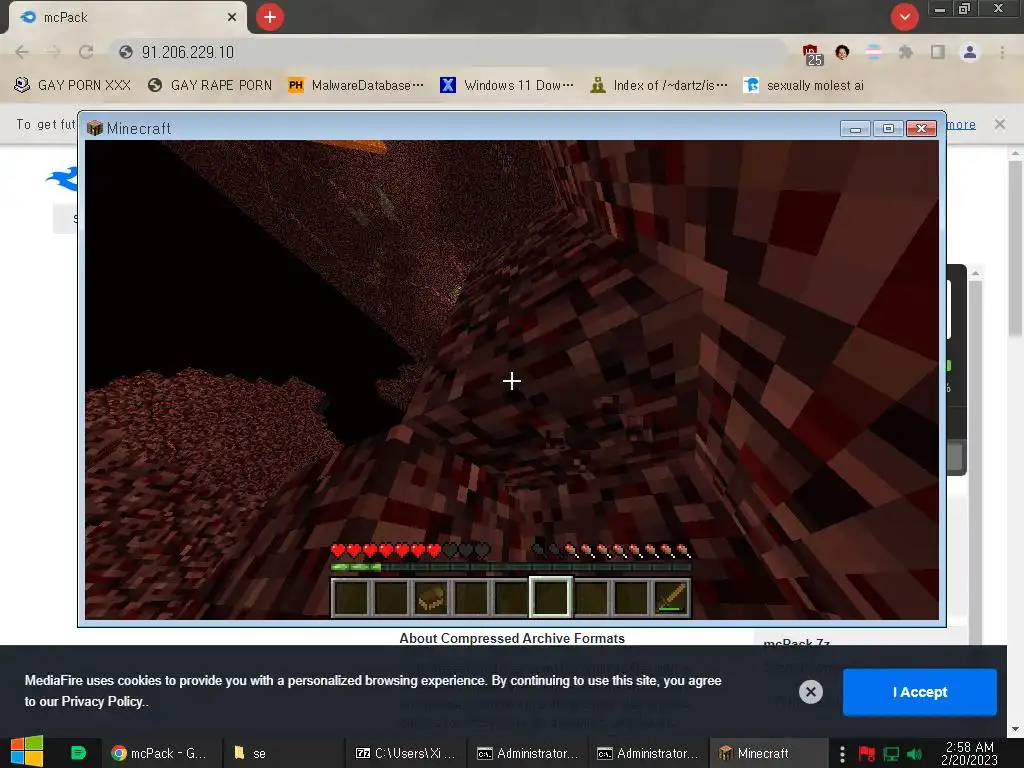Switch to the 7-Zip C:\Users taskbar item

pyautogui.click(x=405, y=753)
